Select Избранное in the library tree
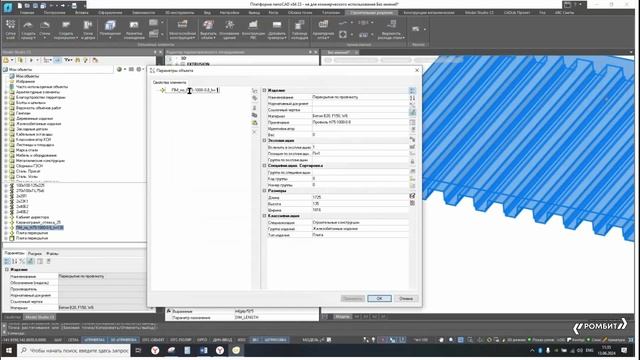 [25, 82]
